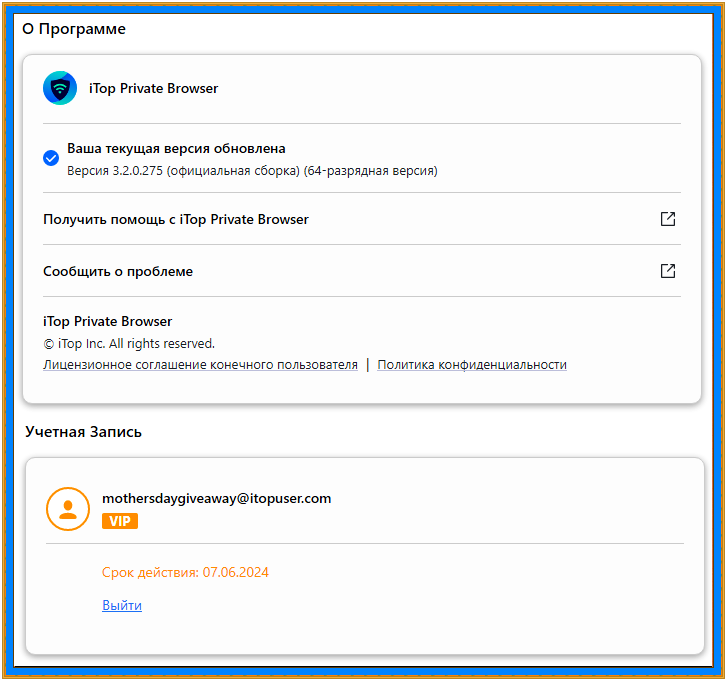Click 'Ваша текущая версия обновлена' text
Image resolution: width=726 pixels, height=680 pixels.
click(176, 149)
